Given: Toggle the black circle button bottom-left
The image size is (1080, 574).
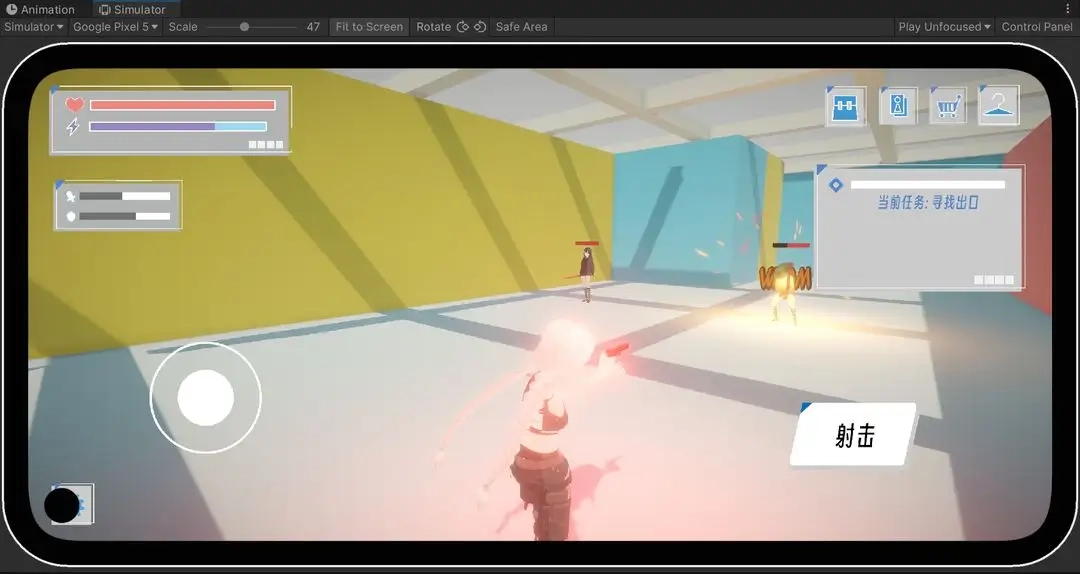Looking at the screenshot, I should click(x=62, y=505).
